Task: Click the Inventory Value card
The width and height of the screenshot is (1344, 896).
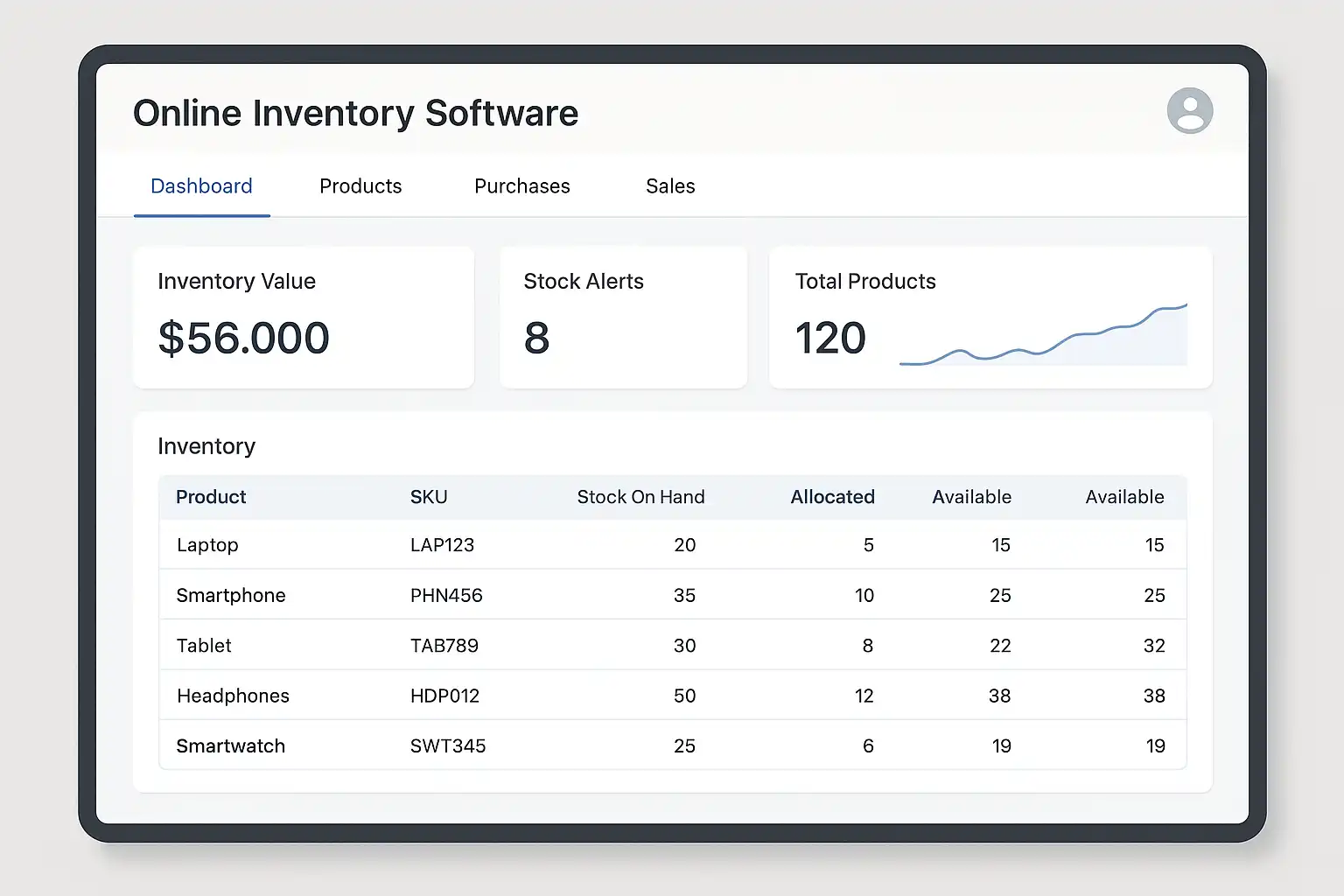Action: (x=303, y=317)
